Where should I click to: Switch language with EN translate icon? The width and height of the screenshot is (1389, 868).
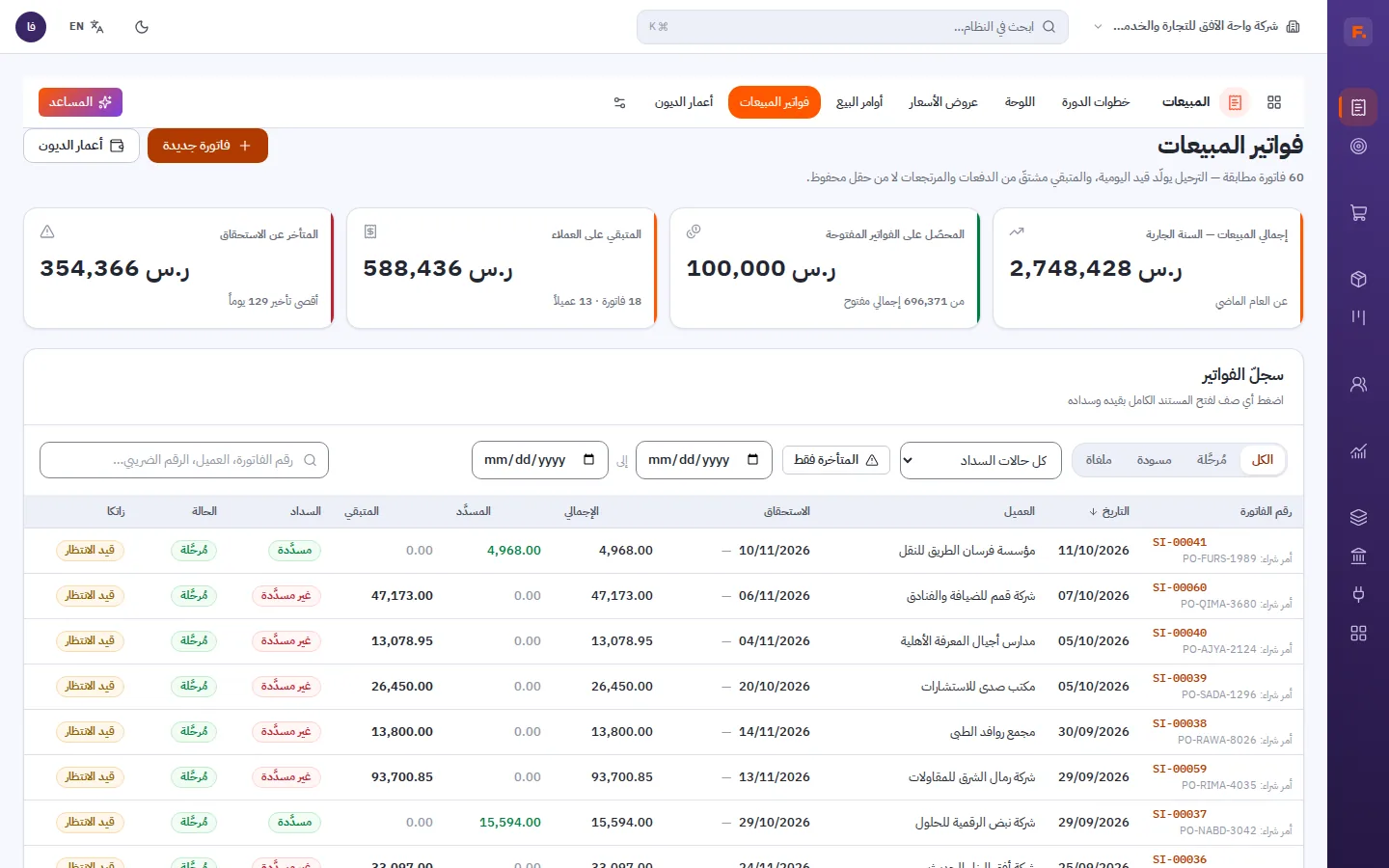point(87,27)
